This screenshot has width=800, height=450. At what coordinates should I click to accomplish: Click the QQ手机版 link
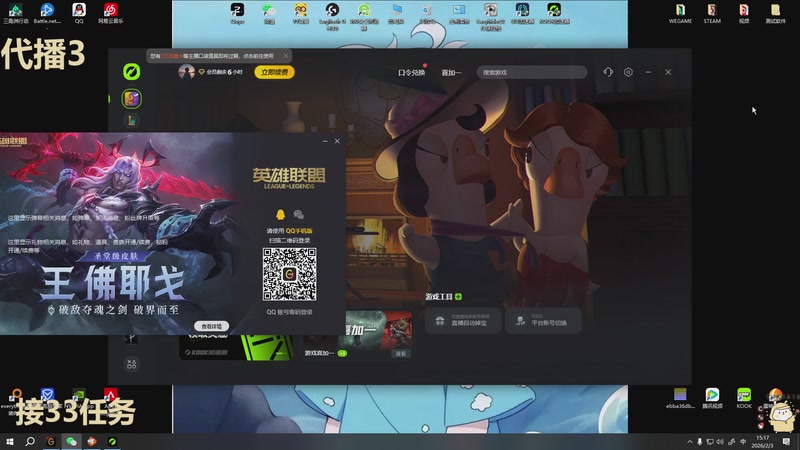pos(299,231)
